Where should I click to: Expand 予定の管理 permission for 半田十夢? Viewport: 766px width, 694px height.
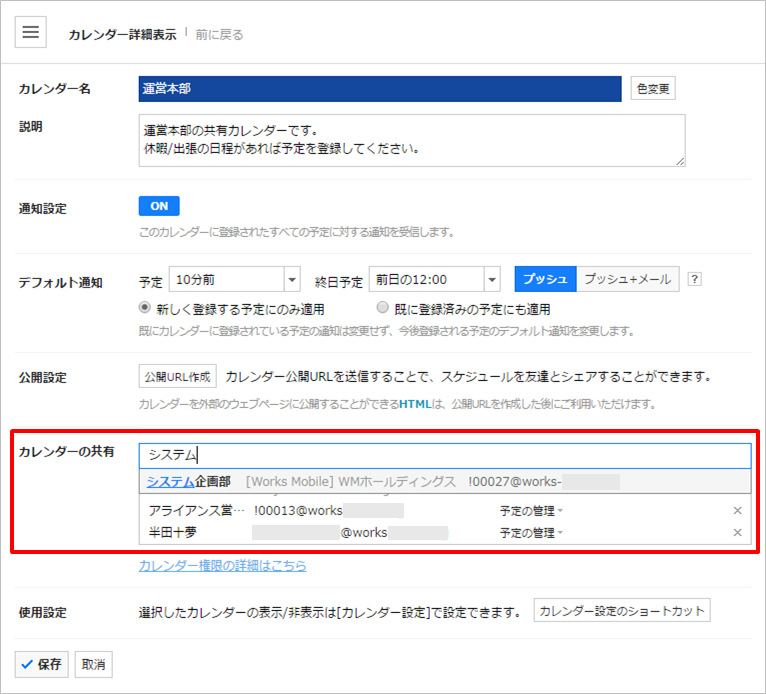[531, 533]
